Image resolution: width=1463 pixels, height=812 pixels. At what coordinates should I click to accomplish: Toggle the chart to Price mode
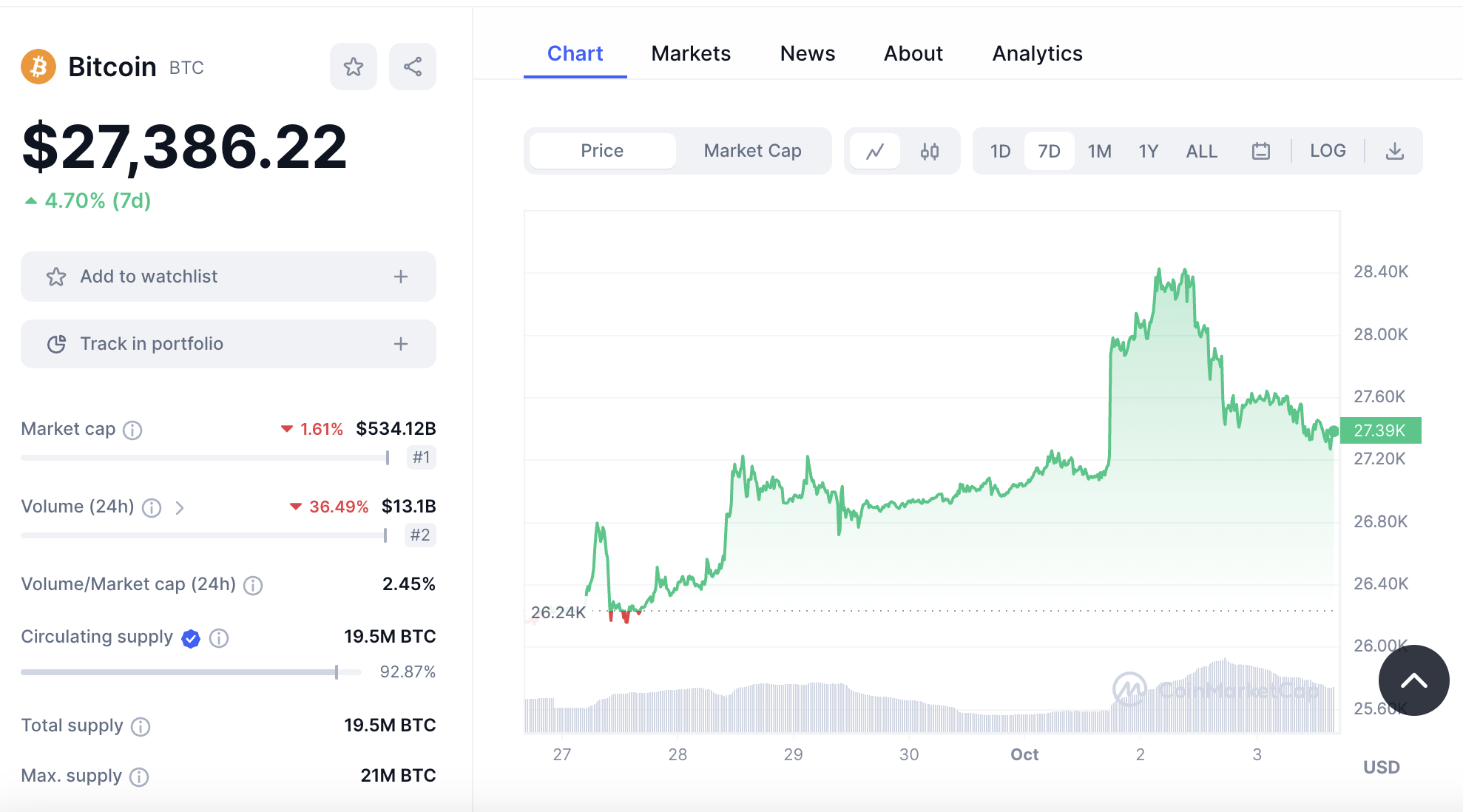click(601, 150)
